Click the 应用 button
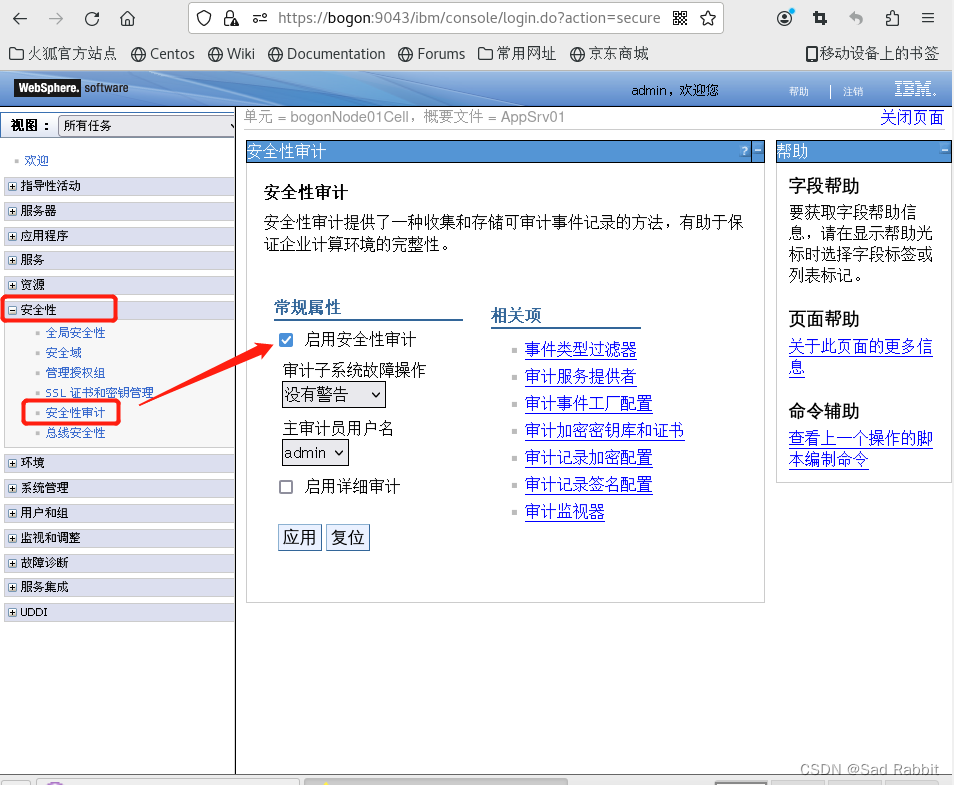Screen dimensions: 954x785 point(299,537)
